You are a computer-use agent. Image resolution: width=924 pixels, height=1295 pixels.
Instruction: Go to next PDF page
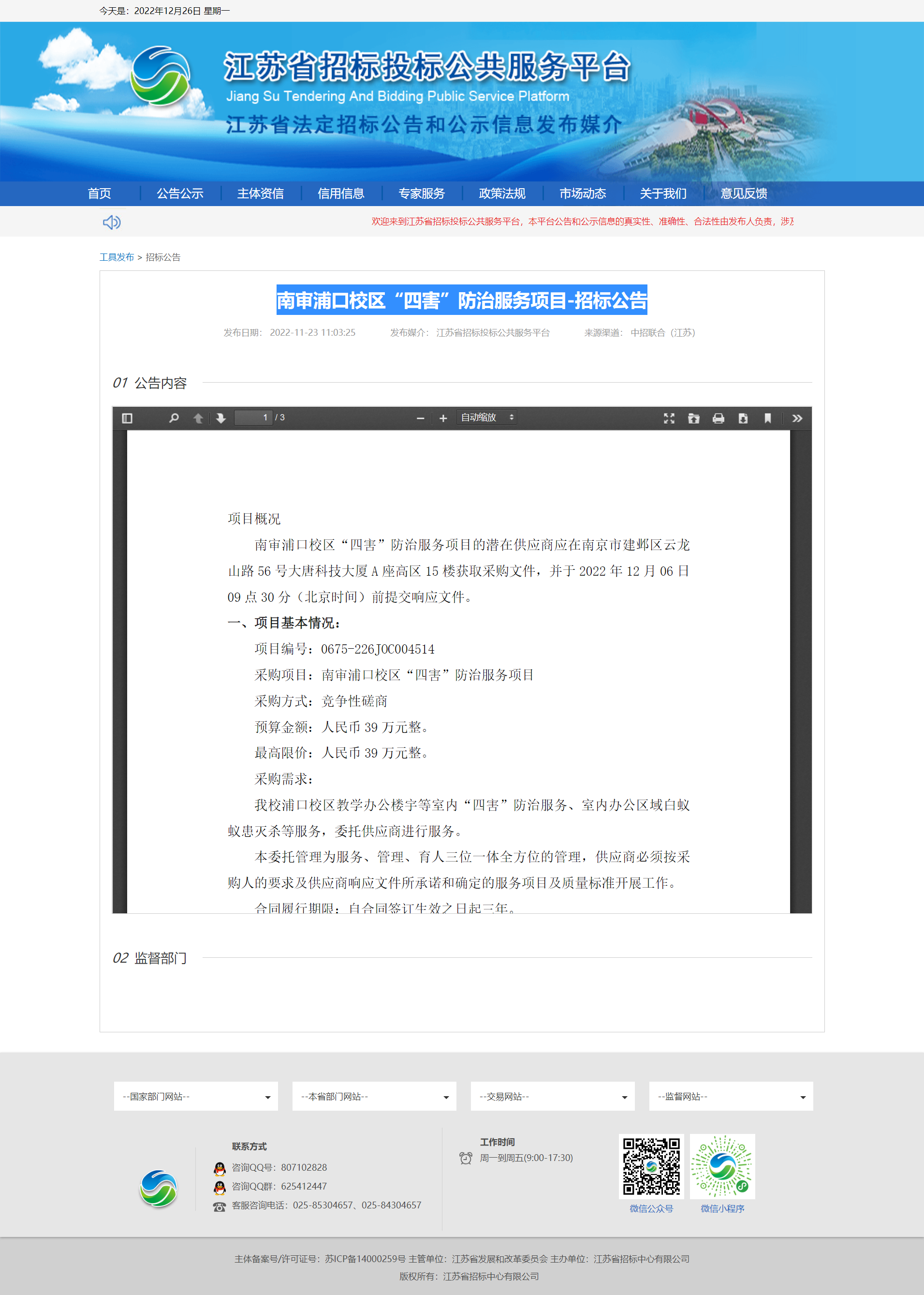click(x=221, y=418)
